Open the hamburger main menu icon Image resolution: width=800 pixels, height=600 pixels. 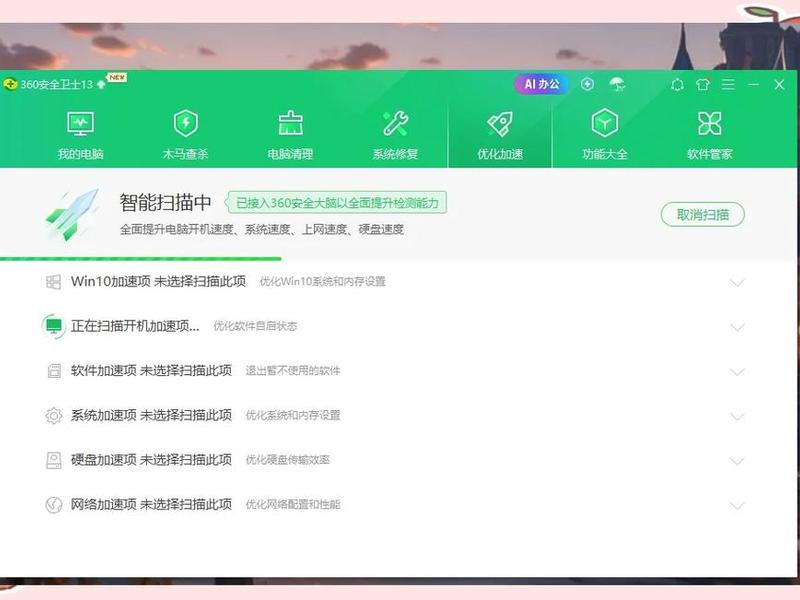(x=729, y=85)
